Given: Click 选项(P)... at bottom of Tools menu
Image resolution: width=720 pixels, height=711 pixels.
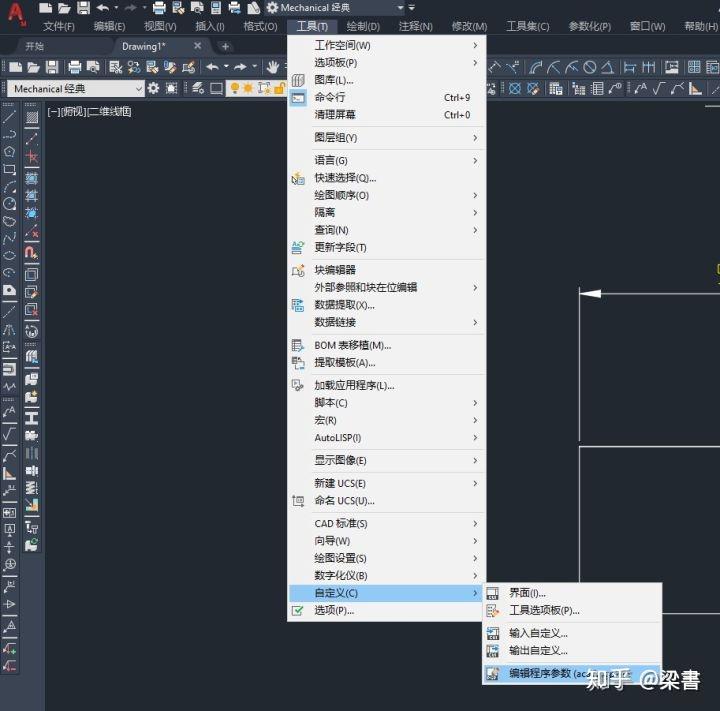Looking at the screenshot, I should click(x=387, y=611).
